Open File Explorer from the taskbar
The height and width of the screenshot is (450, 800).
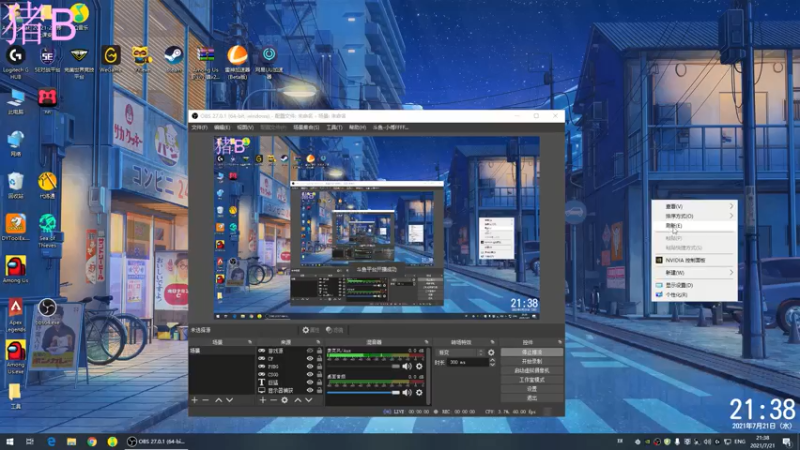(71, 441)
